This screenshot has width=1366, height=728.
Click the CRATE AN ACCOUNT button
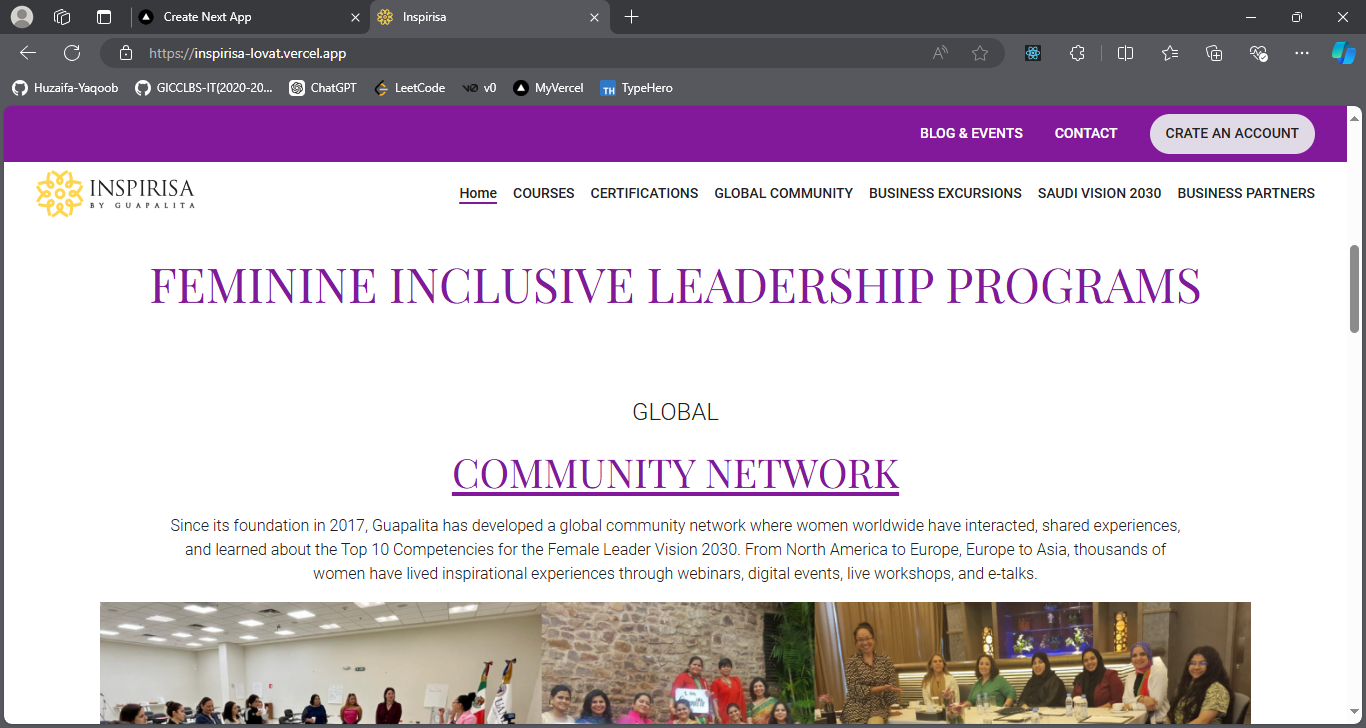point(1232,134)
